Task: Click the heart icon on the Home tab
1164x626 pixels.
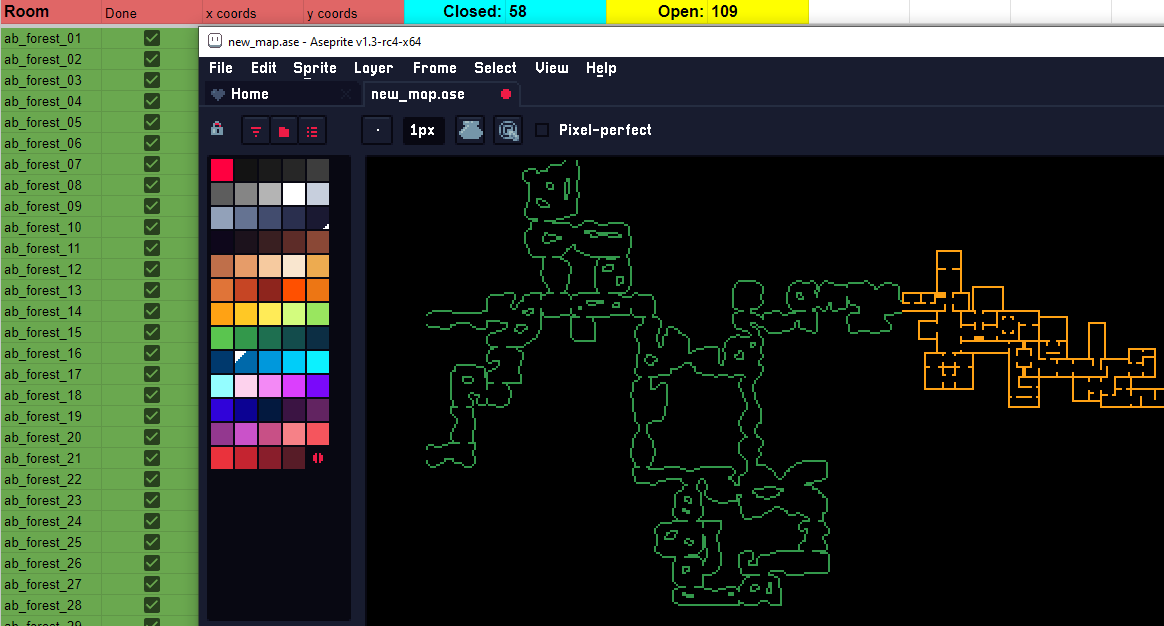Action: [218, 93]
